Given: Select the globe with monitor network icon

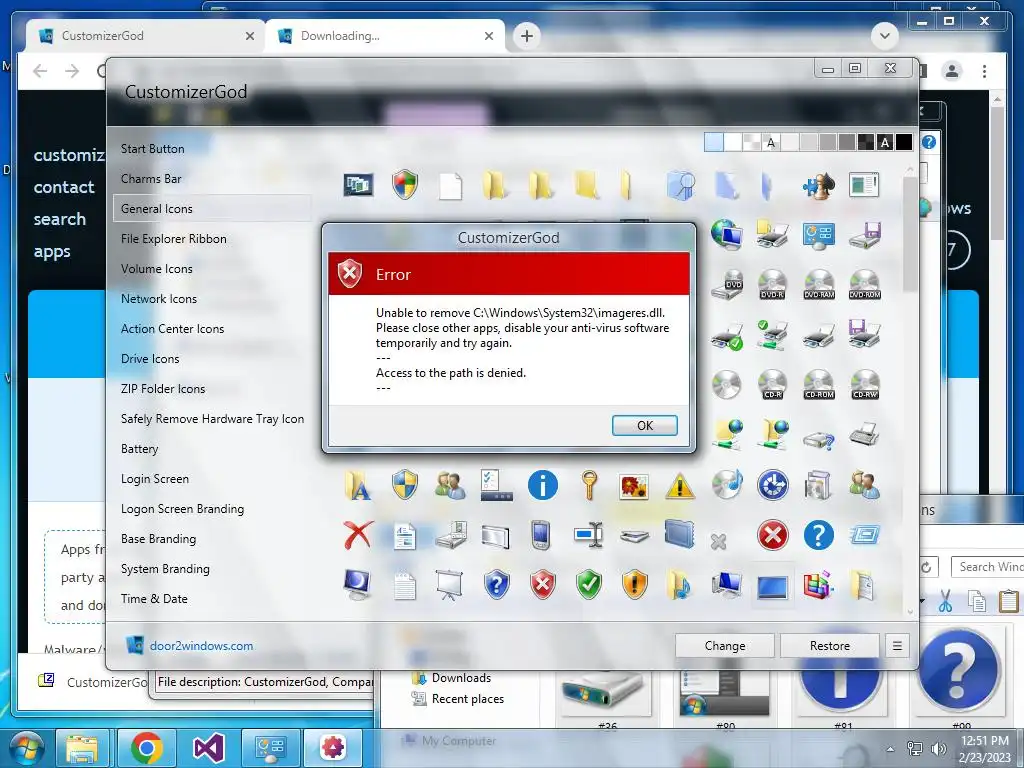Looking at the screenshot, I should pos(726,234).
